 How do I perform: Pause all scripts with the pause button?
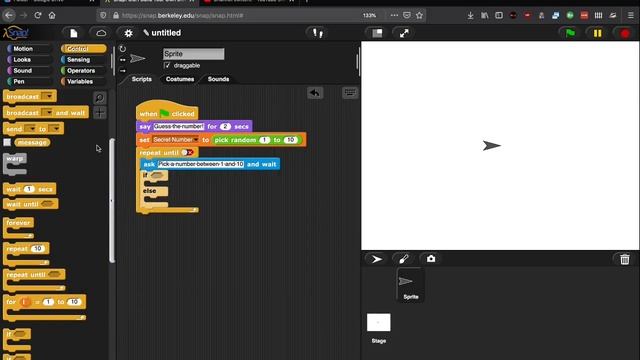tap(598, 33)
